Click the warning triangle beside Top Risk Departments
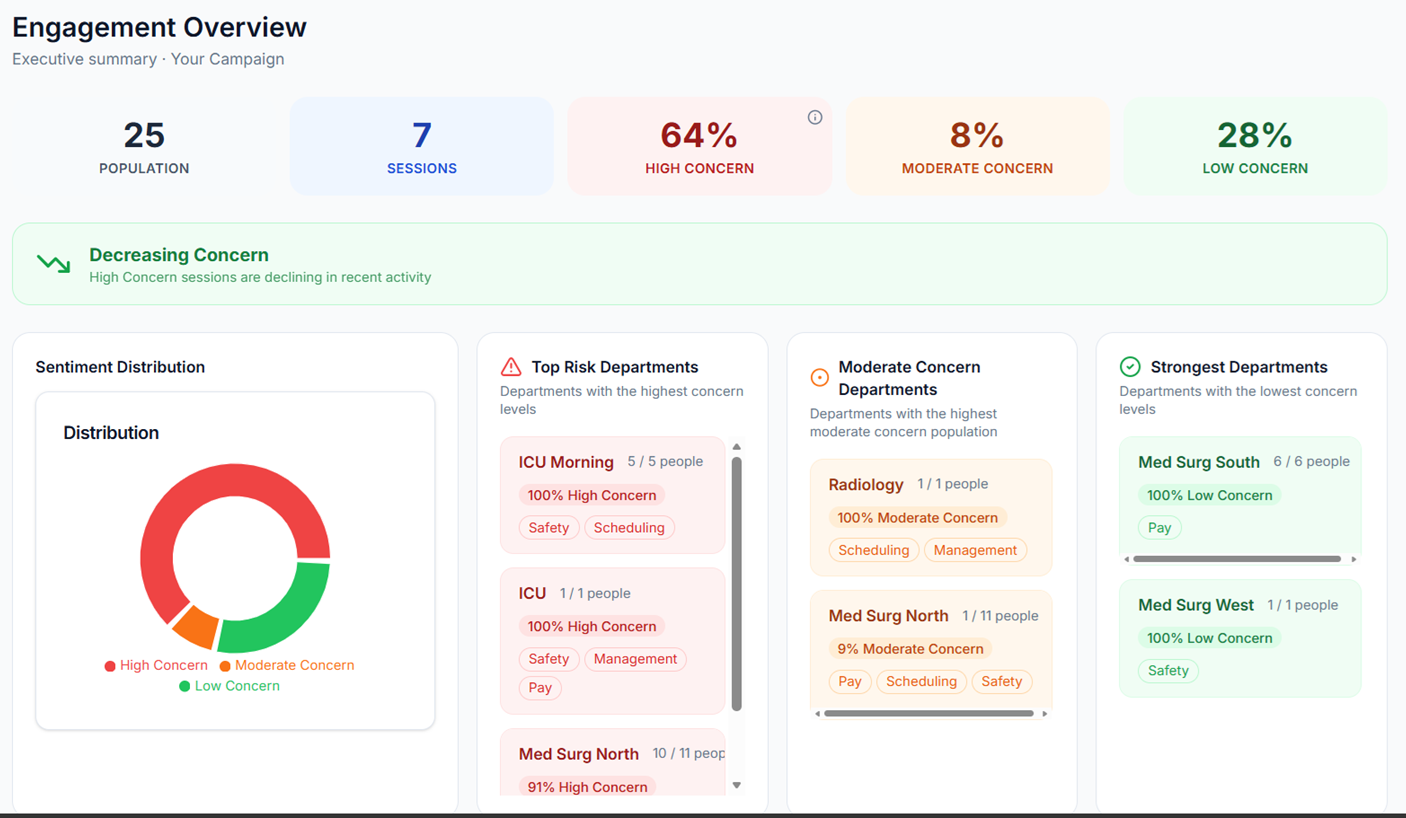 (x=511, y=367)
